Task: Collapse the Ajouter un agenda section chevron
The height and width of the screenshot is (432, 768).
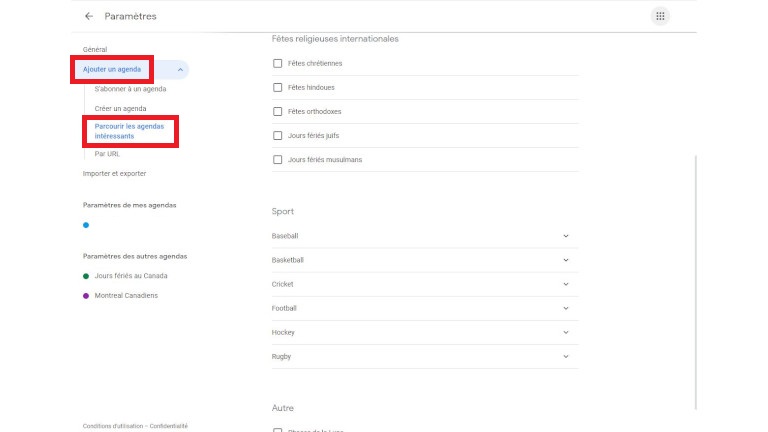Action: pyautogui.click(x=180, y=70)
